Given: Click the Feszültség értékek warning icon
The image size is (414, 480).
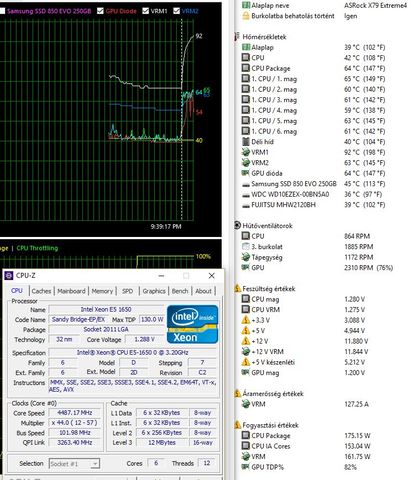Looking at the screenshot, I should click(237, 288).
